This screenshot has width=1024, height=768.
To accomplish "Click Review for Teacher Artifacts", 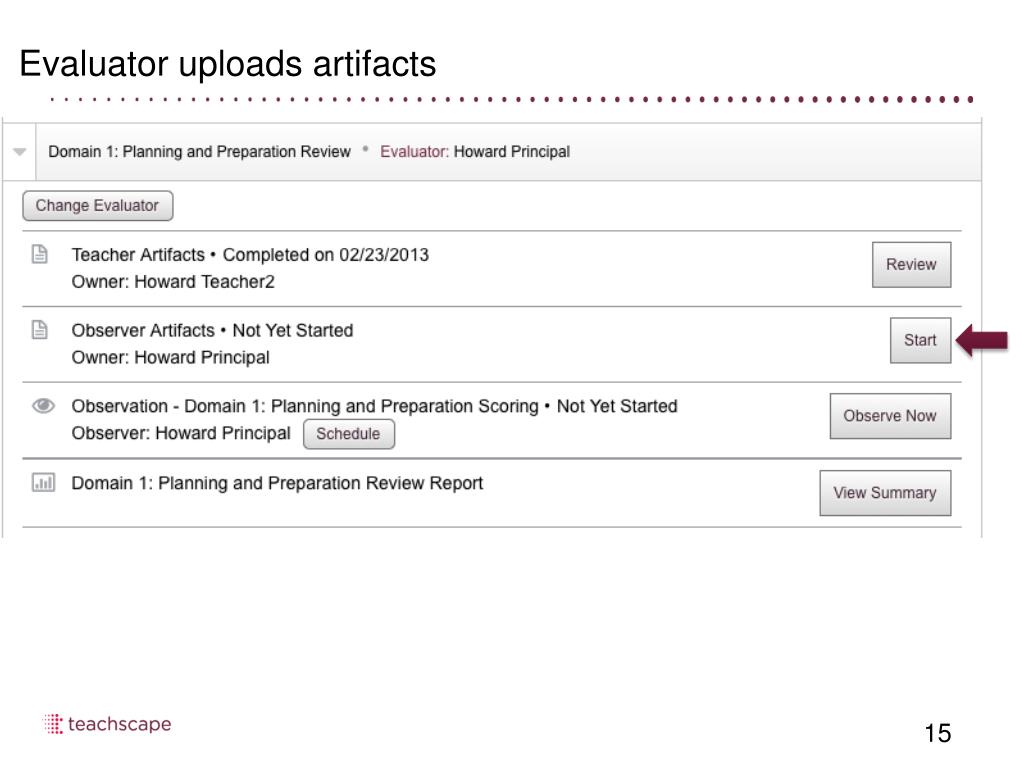I will (x=911, y=265).
